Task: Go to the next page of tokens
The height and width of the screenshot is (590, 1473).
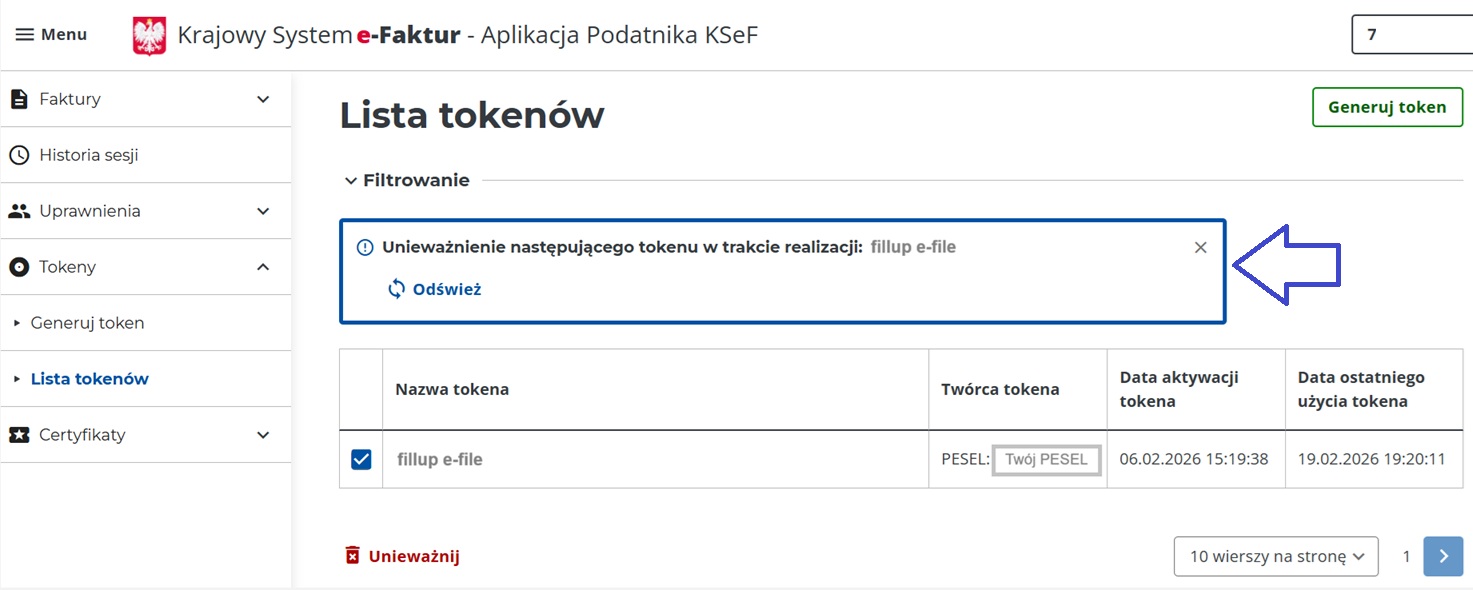Action: click(1443, 556)
